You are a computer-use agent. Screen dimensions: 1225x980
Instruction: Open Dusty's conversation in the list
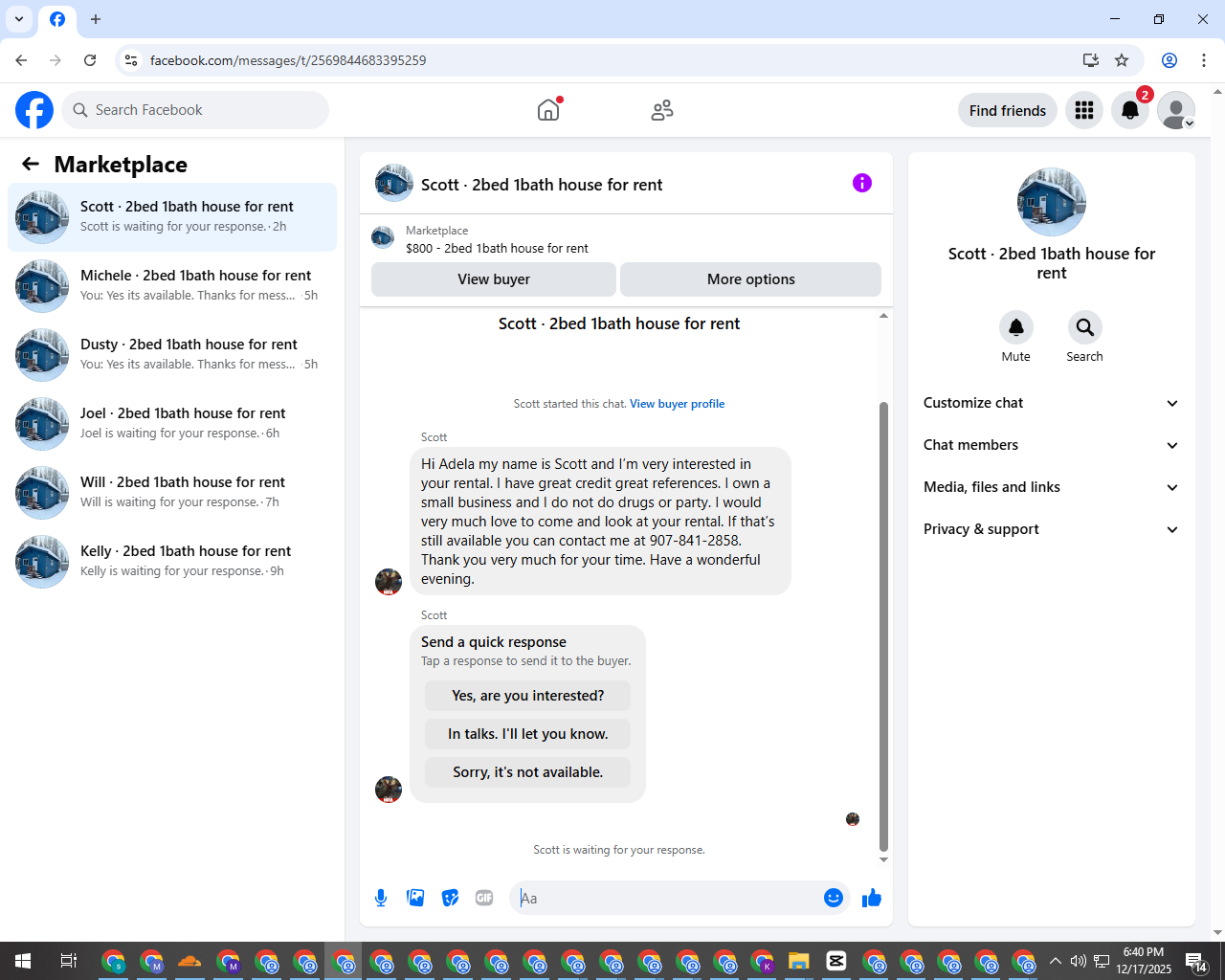coord(172,355)
